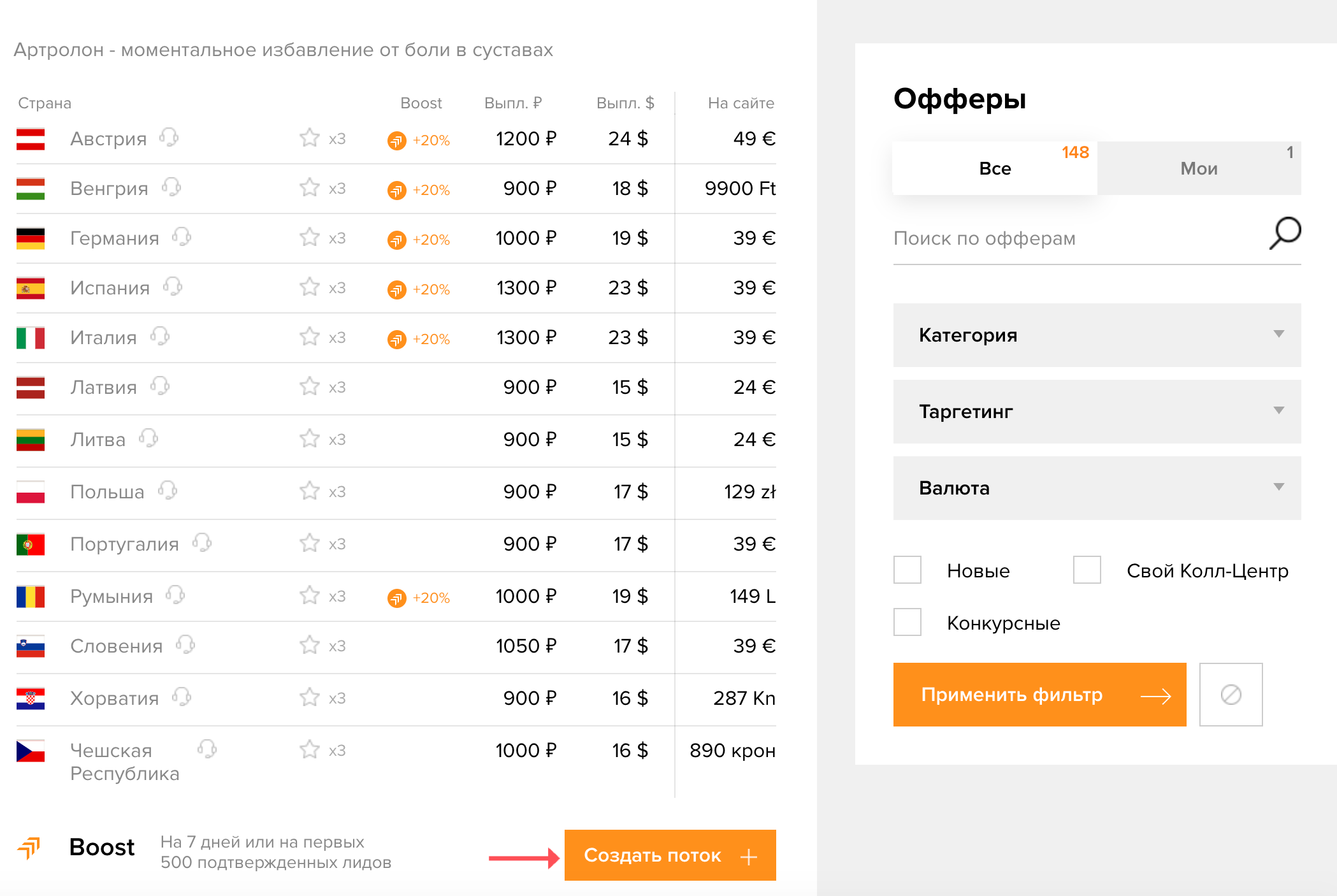Click the star icon in the Austria row

point(310,138)
